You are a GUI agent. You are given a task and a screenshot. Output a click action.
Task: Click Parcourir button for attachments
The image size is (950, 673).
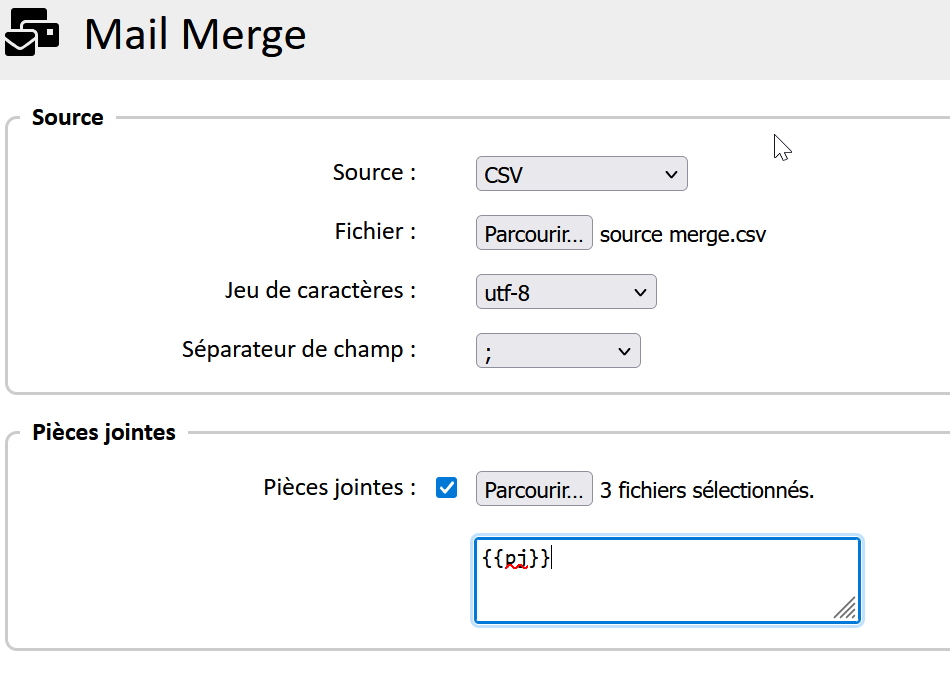coord(533,490)
